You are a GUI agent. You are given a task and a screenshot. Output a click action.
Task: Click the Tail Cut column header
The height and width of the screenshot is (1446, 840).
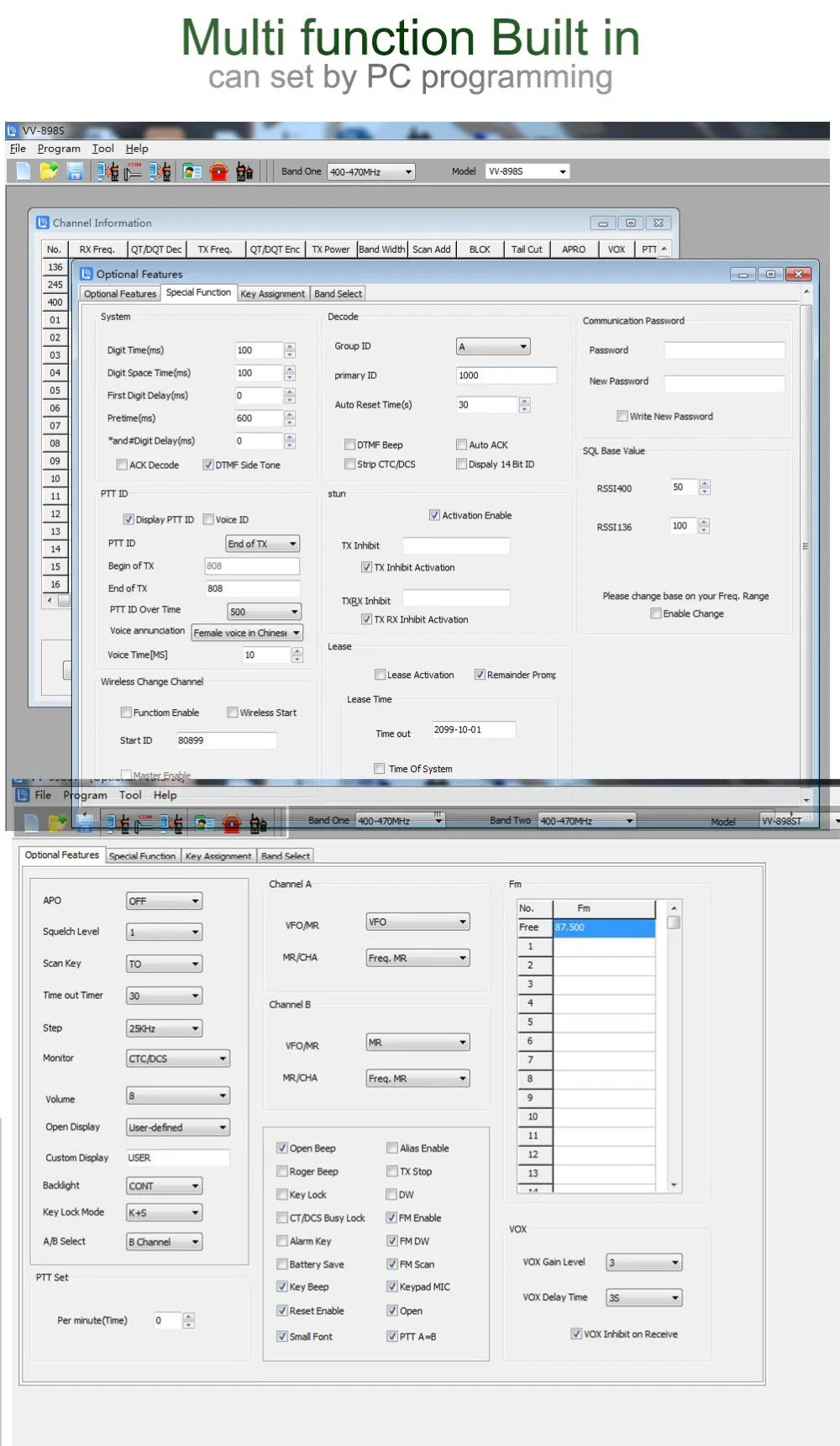[x=527, y=250]
